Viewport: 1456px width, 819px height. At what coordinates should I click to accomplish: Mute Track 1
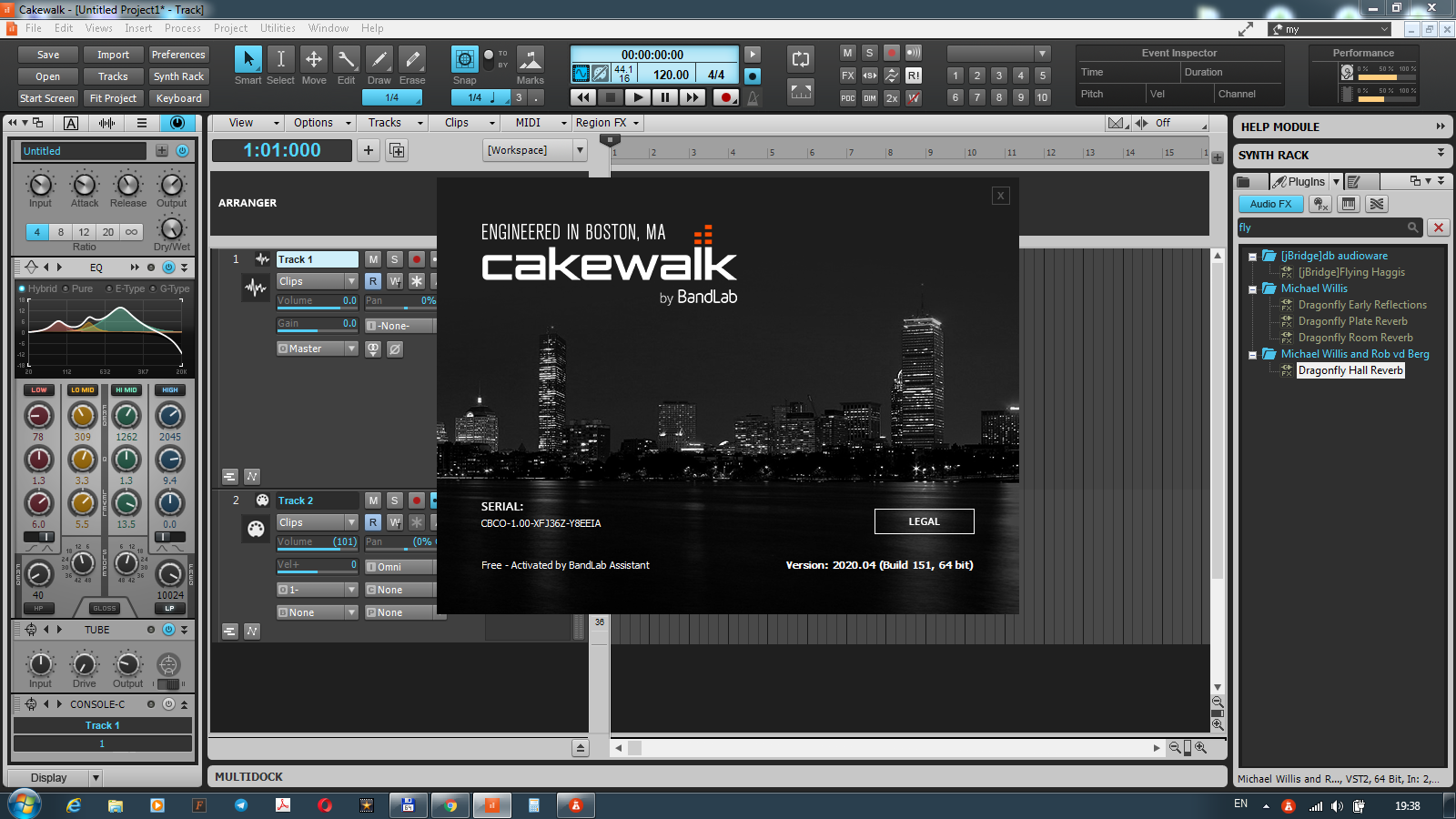(373, 259)
